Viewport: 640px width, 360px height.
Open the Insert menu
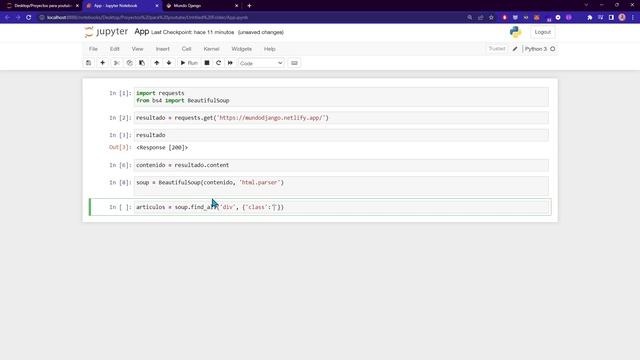tap(162, 49)
